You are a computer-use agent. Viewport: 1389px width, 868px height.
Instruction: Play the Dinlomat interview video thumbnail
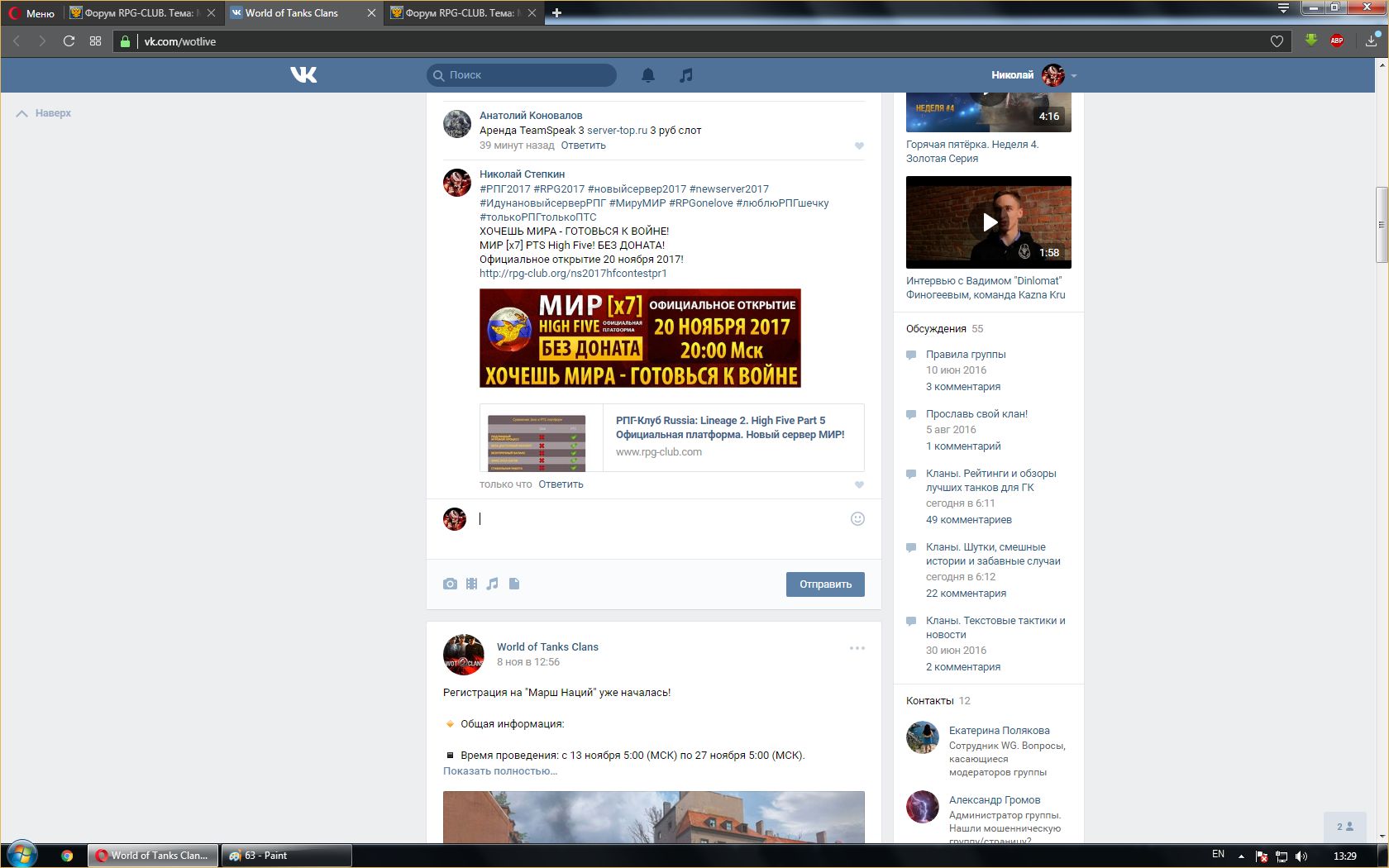pos(989,222)
